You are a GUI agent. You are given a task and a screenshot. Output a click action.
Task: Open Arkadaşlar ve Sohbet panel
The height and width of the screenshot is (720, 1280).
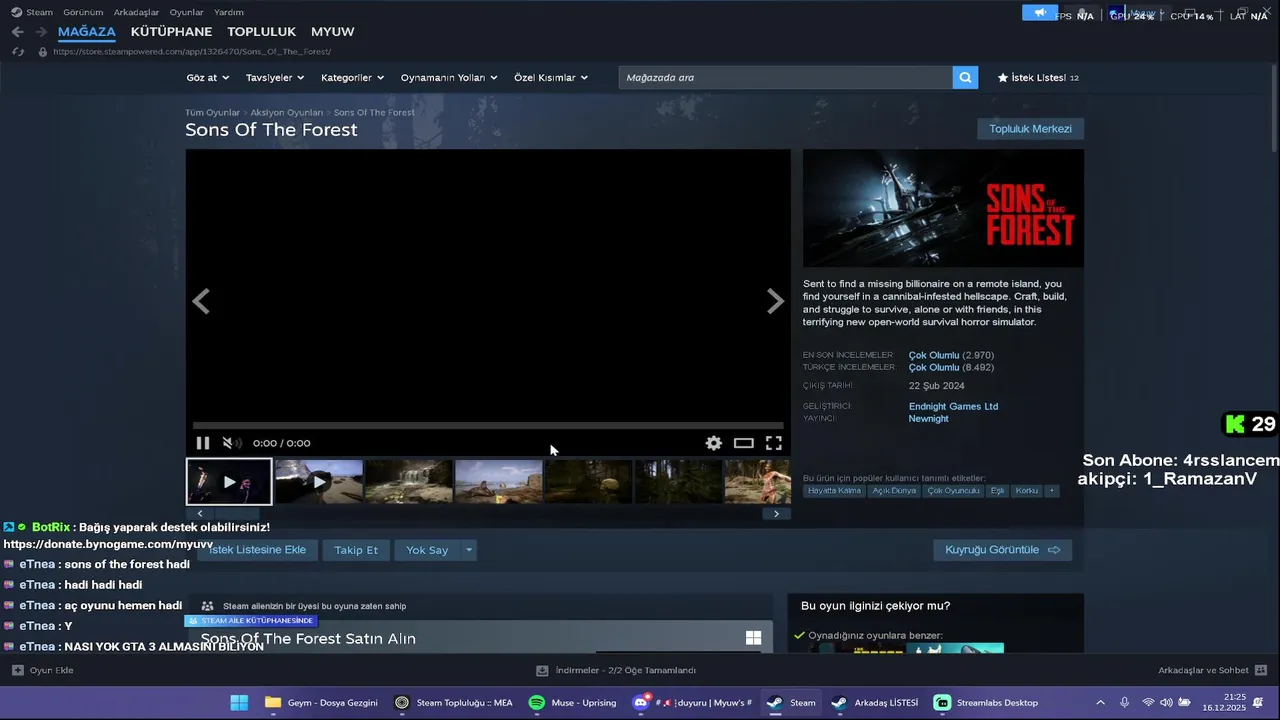pos(1212,670)
